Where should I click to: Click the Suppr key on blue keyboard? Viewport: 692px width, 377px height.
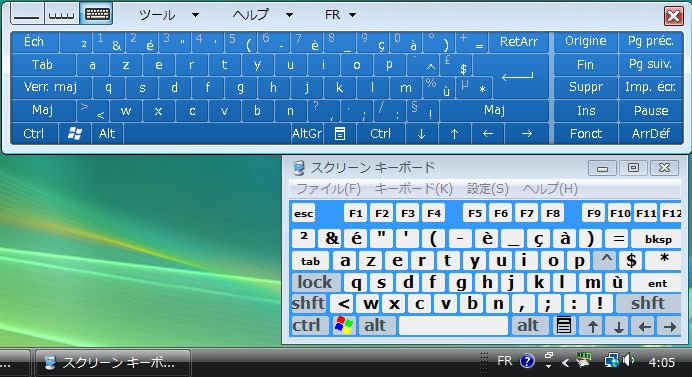coord(585,87)
